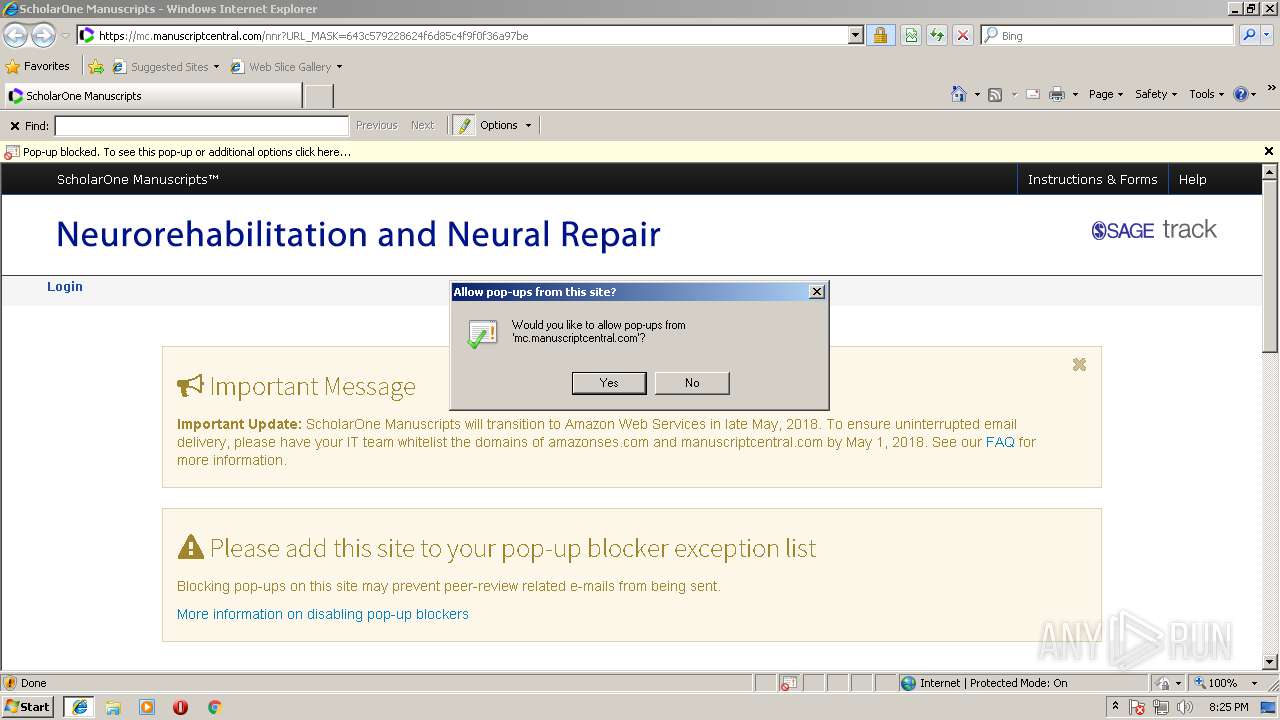Screen dimensions: 1280x720
Task: Open Windows Explorer from taskbar
Action: coord(113,706)
